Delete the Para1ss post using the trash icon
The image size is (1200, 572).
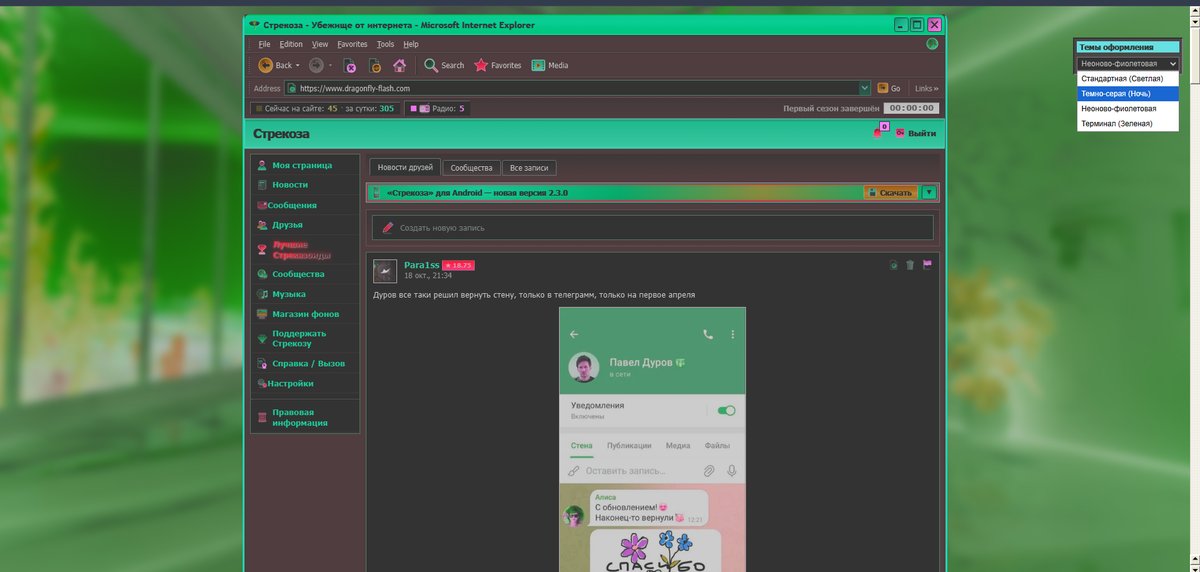[x=910, y=265]
